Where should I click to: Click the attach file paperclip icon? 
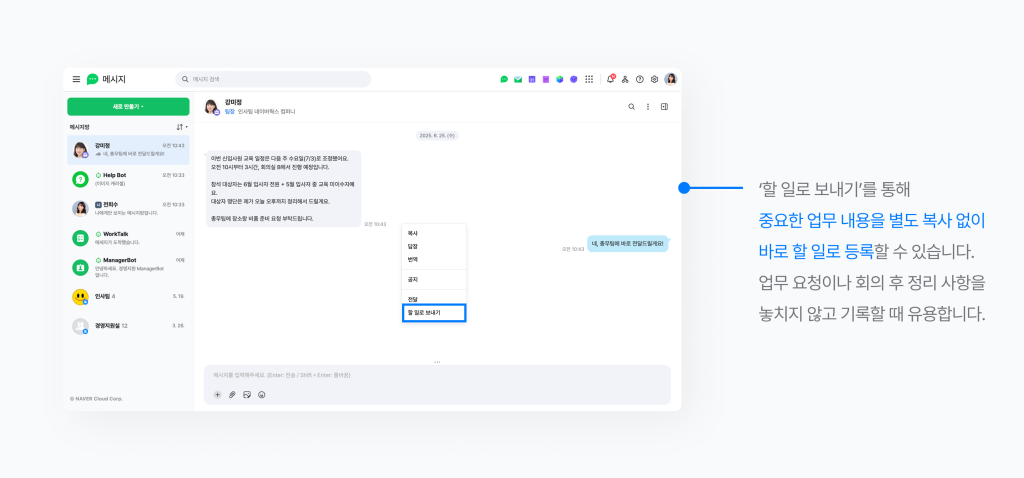(232, 395)
